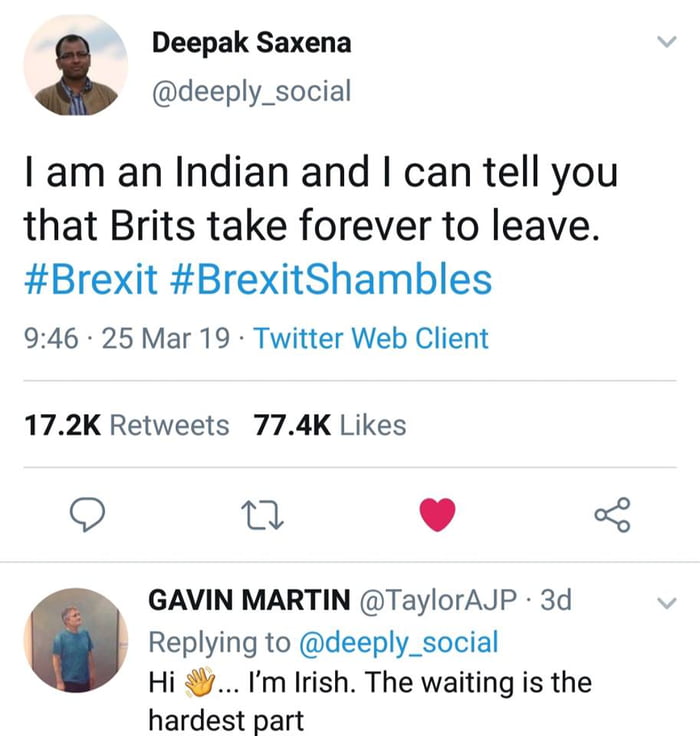The width and height of the screenshot is (700, 736).
Task: Click the Twitter Web Client link
Action: point(371,339)
